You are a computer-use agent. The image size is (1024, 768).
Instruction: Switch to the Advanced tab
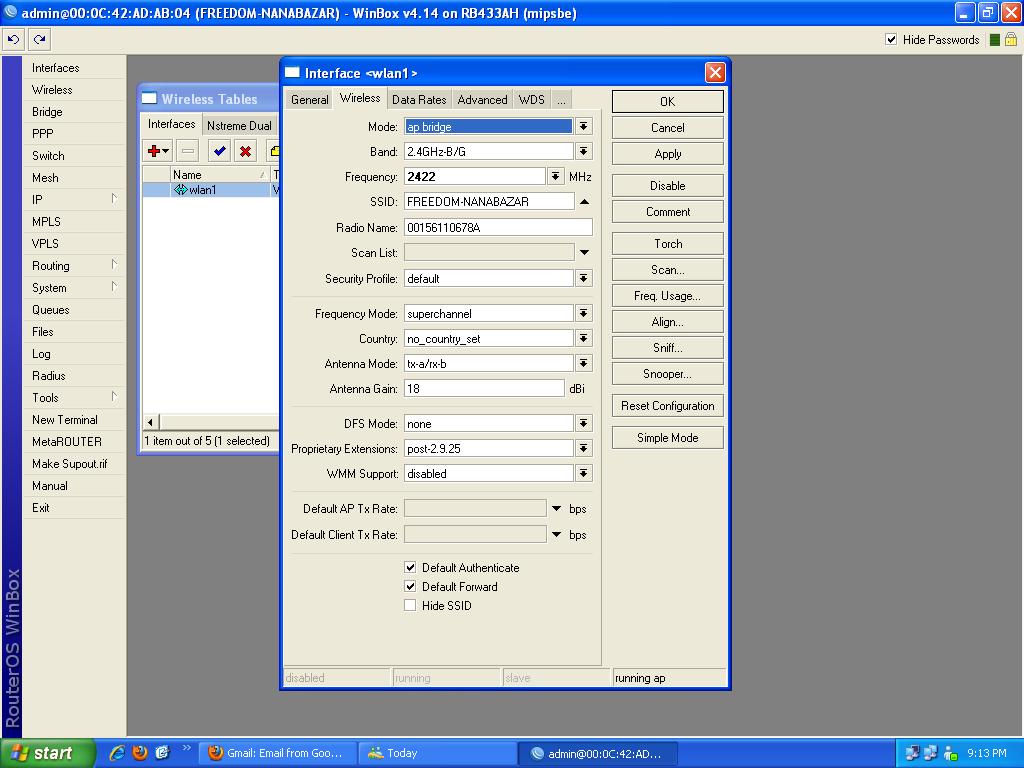click(482, 100)
